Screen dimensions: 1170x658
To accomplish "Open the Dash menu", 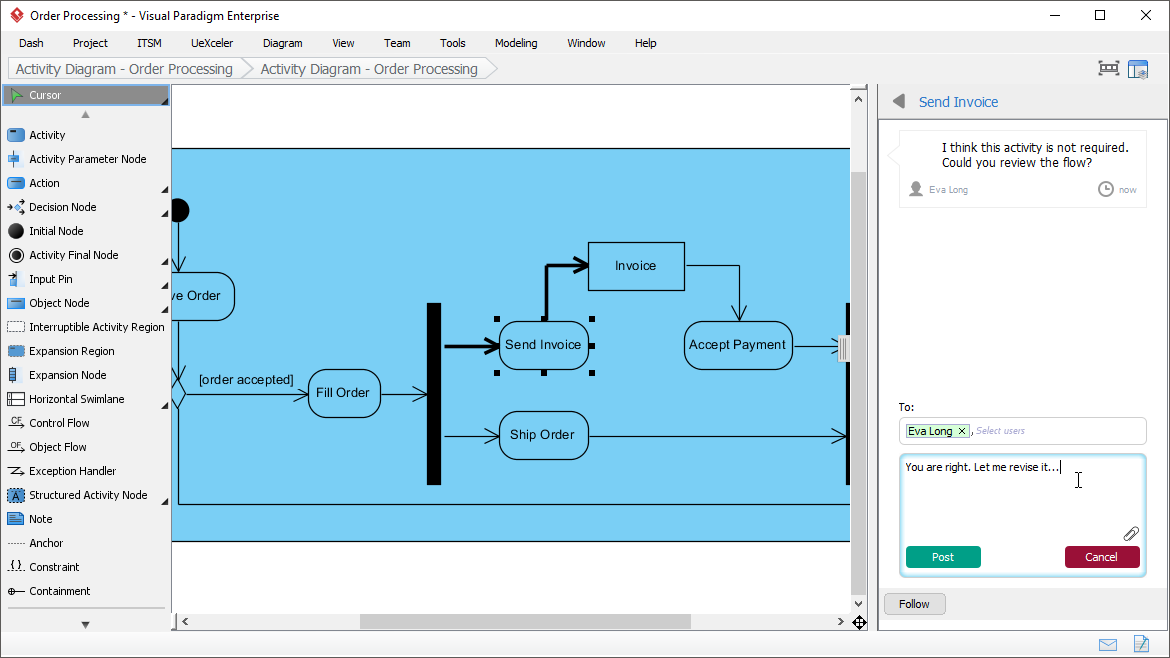I will click(31, 43).
